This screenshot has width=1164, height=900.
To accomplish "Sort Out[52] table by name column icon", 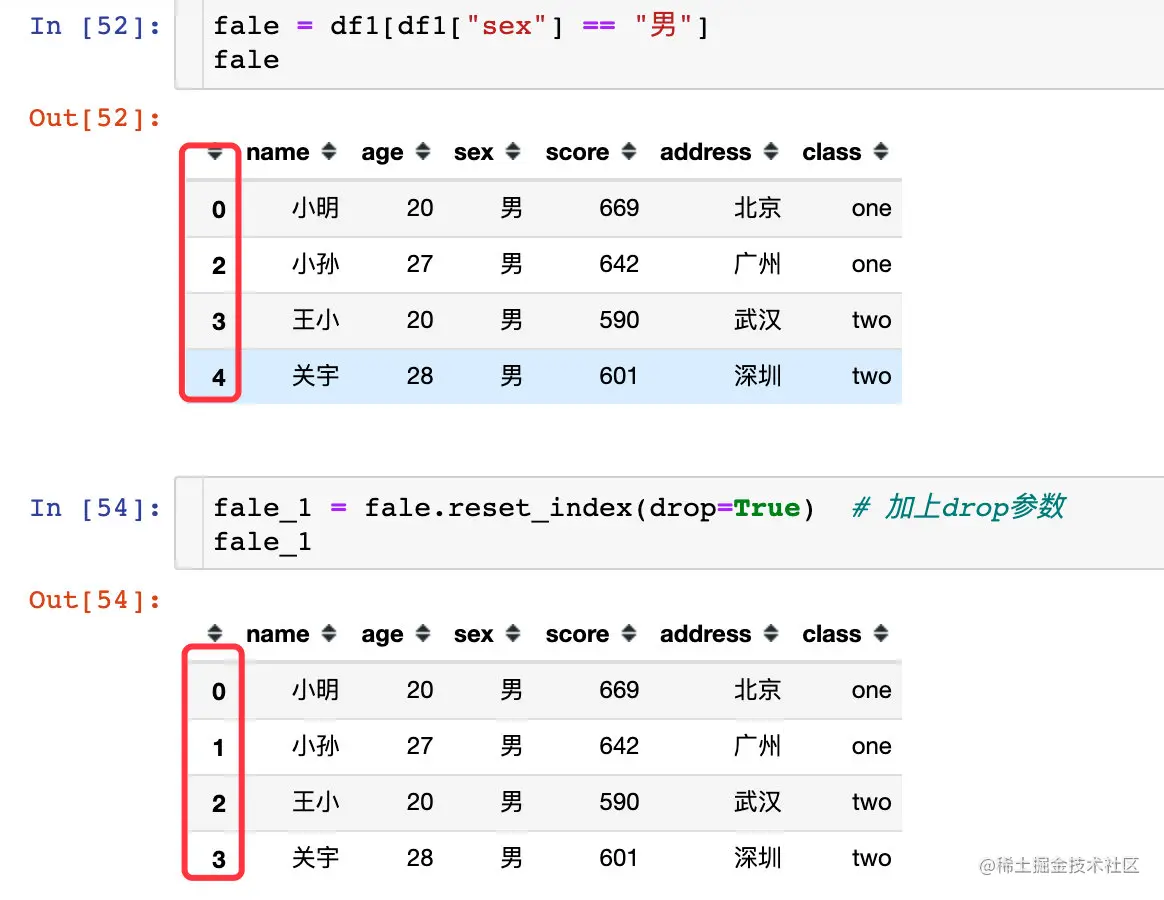I will pyautogui.click(x=329, y=152).
